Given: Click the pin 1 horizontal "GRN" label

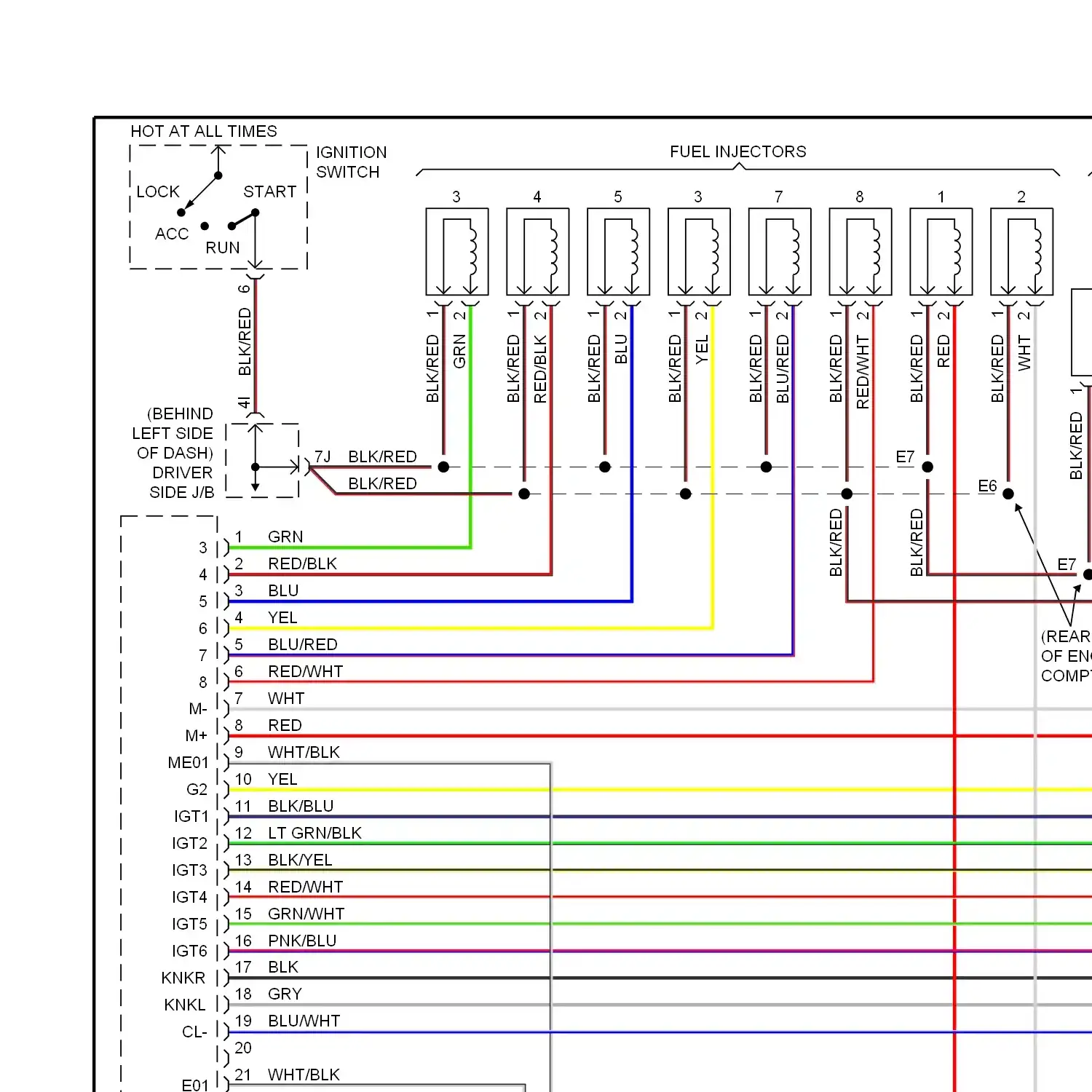Looking at the screenshot, I should (x=285, y=537).
